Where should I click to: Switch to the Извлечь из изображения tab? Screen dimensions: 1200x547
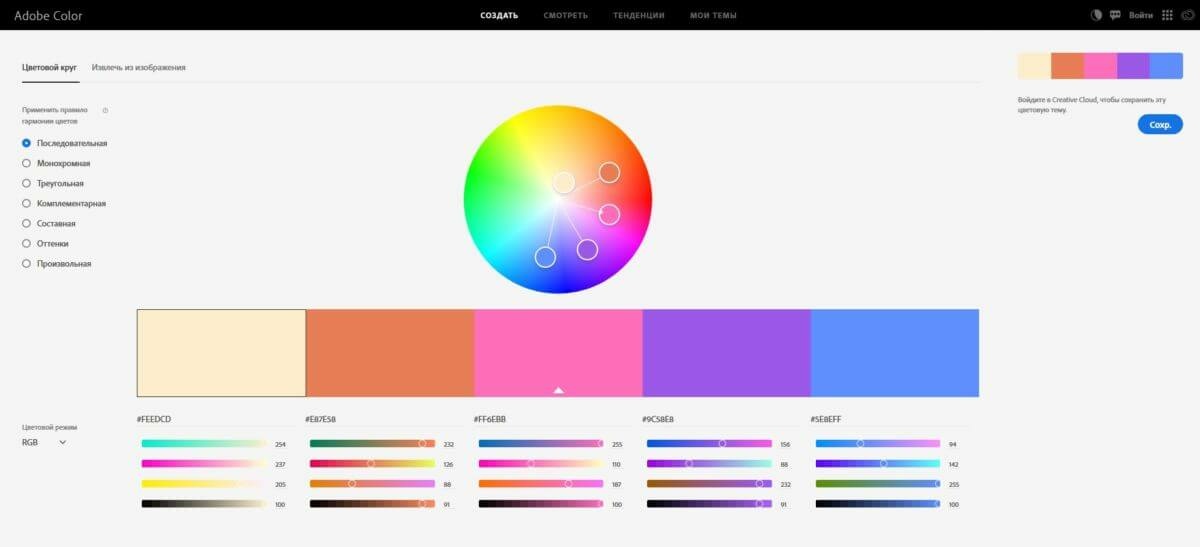tap(139, 67)
